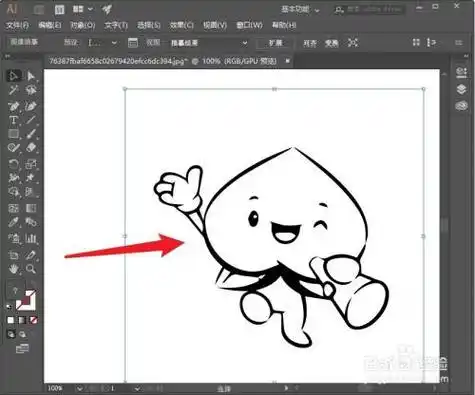Open the 选择(S) menu

[149, 25]
